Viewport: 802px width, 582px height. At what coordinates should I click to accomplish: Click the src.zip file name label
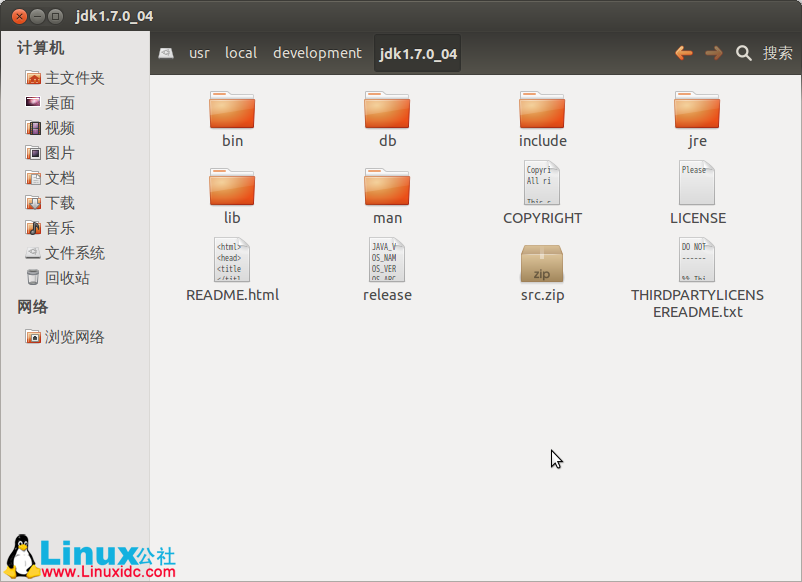click(542, 295)
